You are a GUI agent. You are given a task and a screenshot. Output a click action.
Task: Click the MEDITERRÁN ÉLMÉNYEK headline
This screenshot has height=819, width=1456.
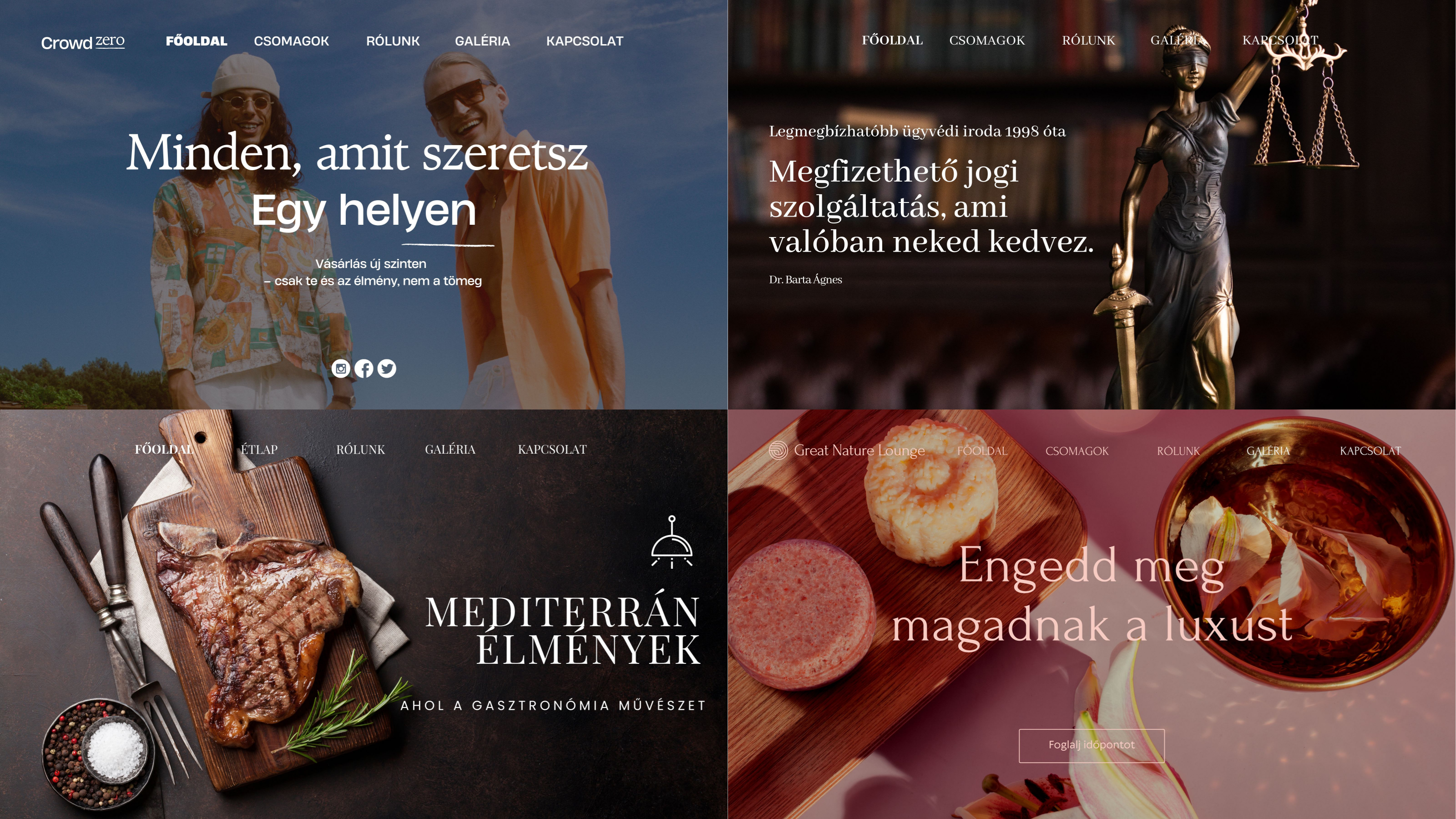[x=563, y=630]
